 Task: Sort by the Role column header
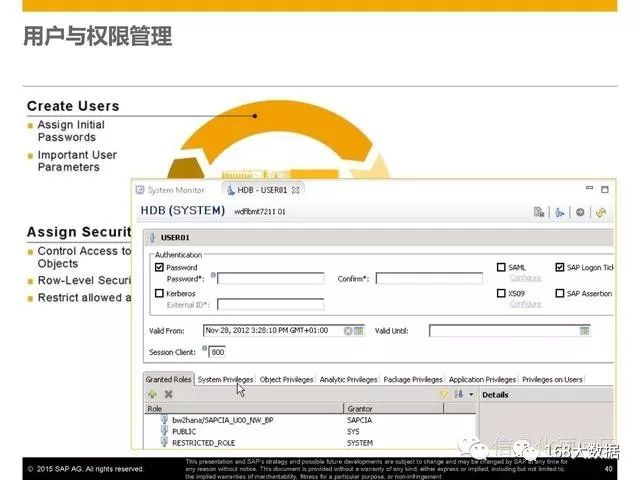pos(244,409)
